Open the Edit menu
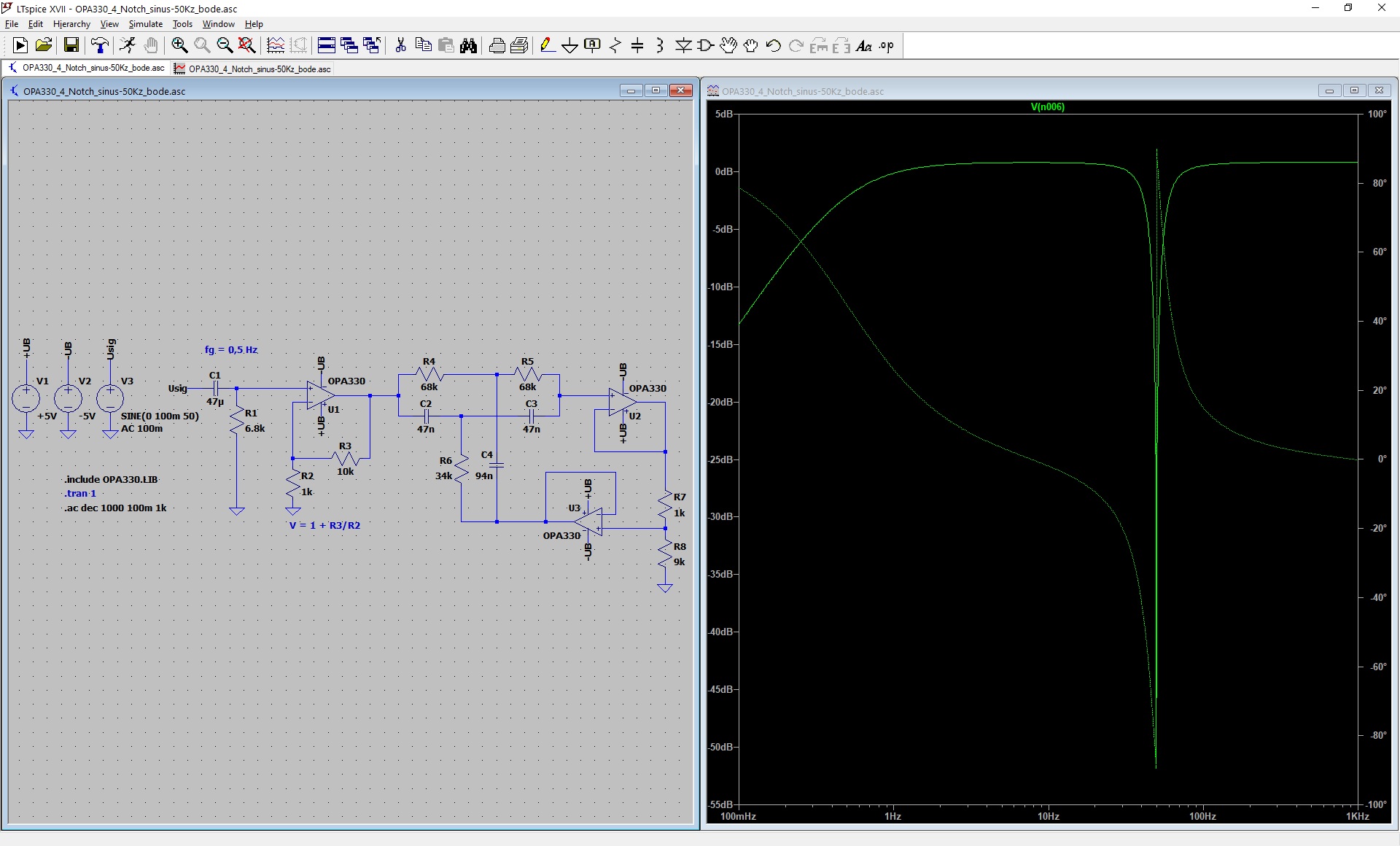This screenshot has width=1400, height=846. tap(35, 24)
